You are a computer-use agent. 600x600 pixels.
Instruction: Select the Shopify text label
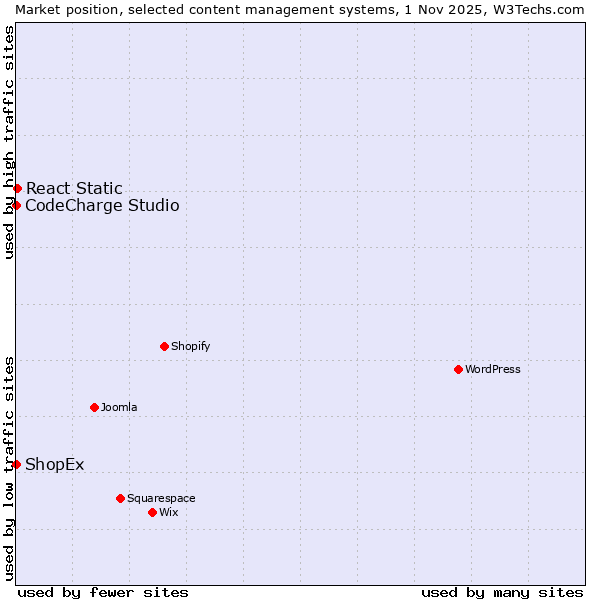190,346
